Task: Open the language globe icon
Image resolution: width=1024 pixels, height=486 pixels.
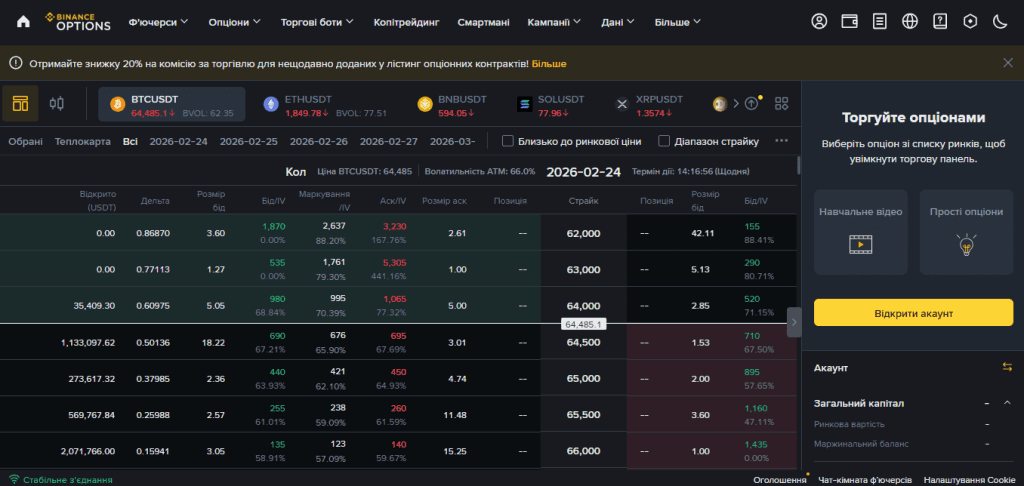Action: click(x=910, y=22)
